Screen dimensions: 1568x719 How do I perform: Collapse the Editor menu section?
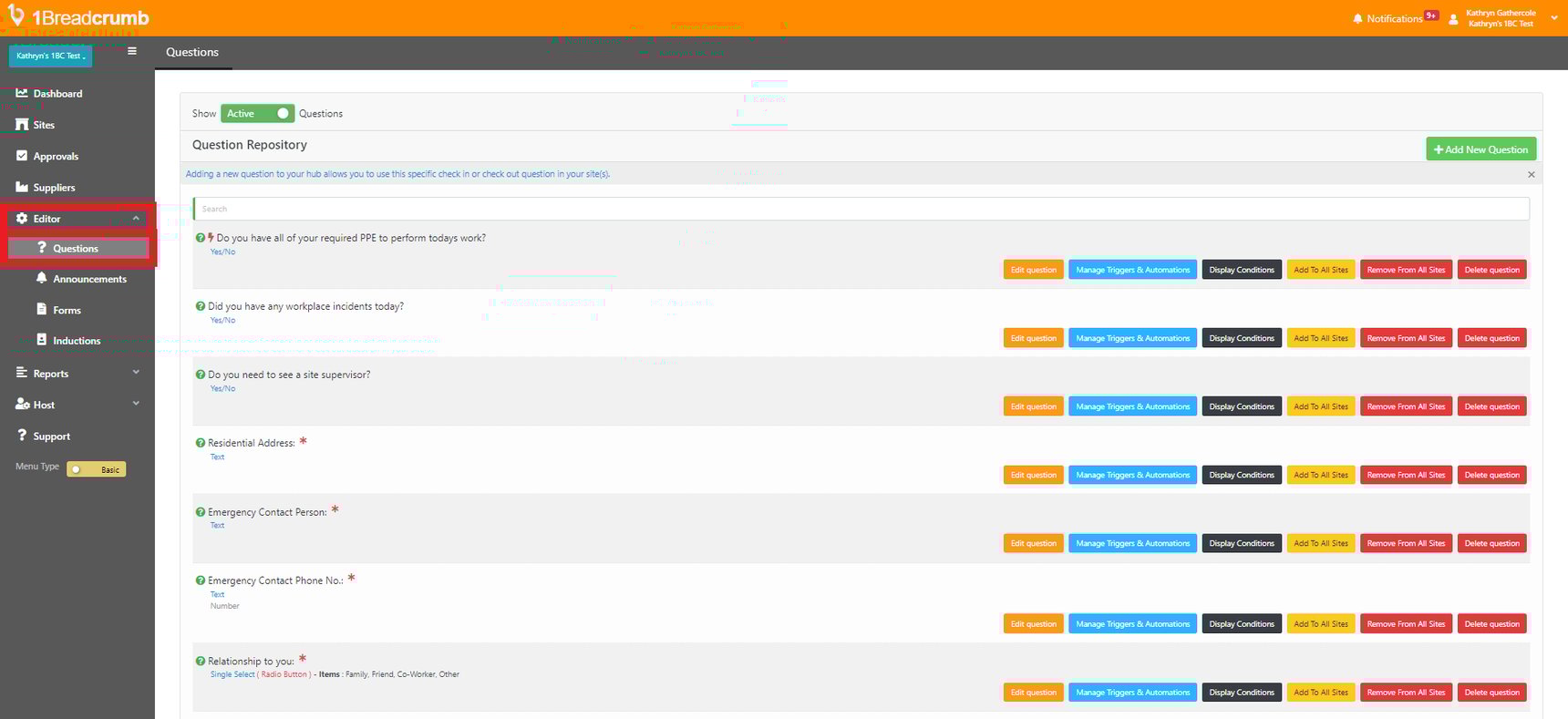(x=136, y=219)
